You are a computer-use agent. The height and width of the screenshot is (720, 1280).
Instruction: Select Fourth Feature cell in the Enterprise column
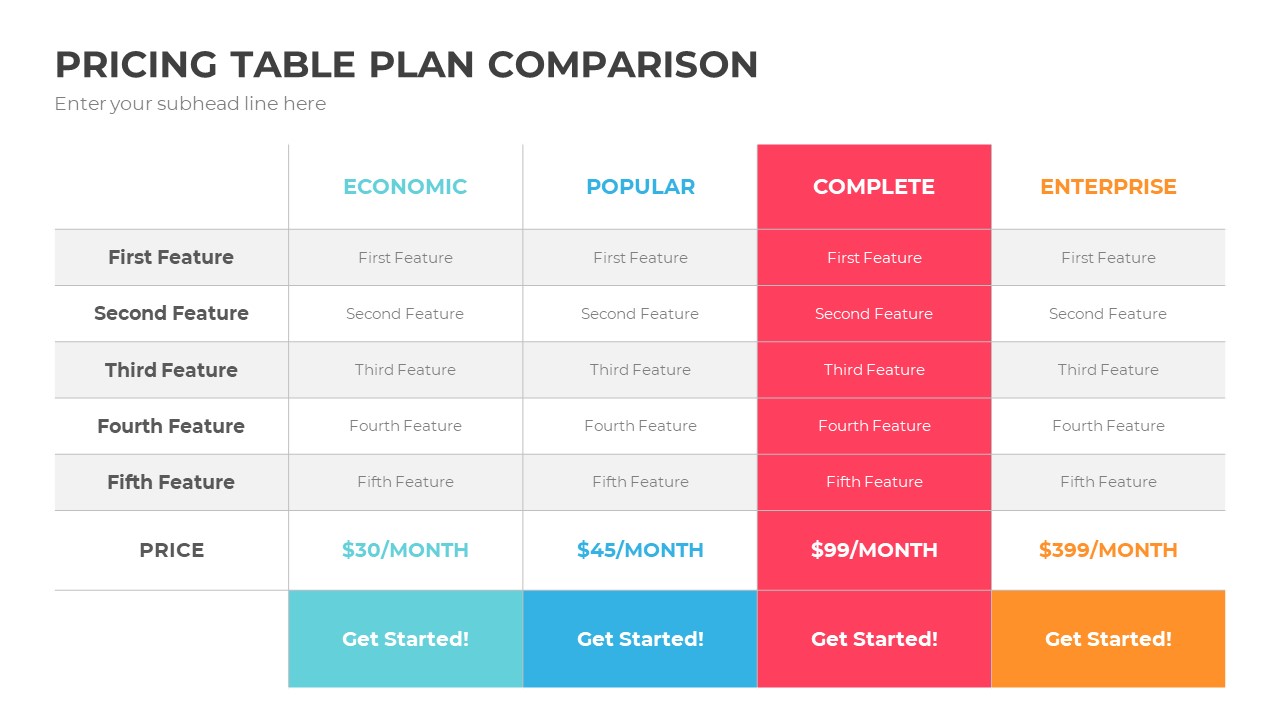(x=1108, y=426)
